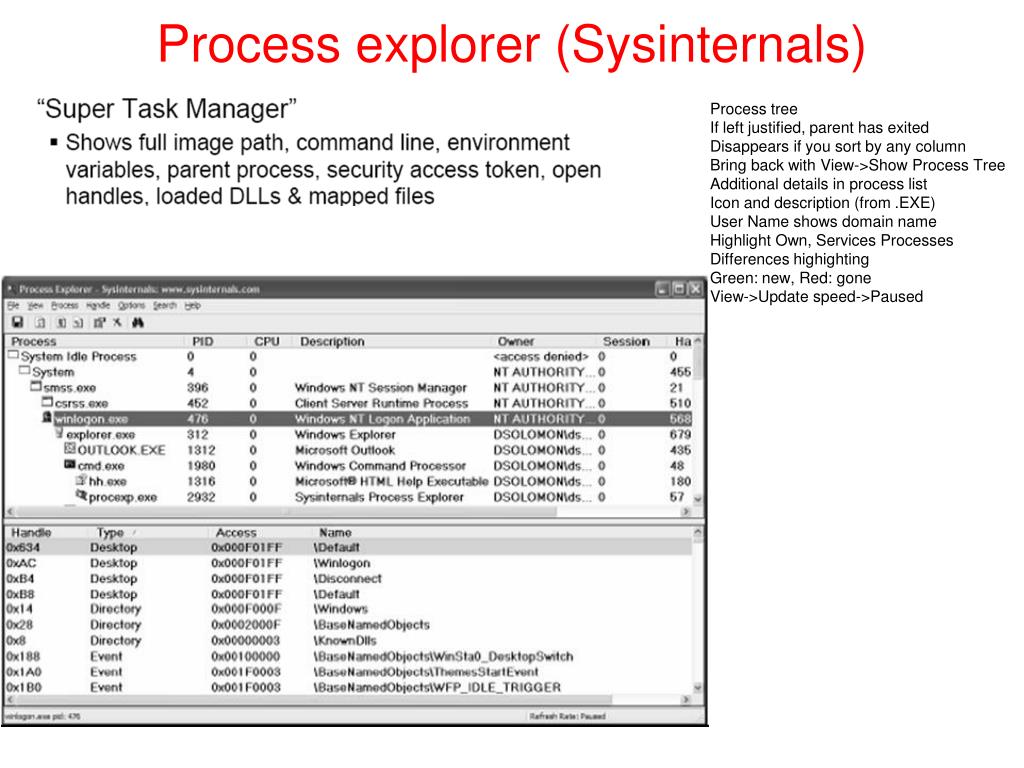Select handle 0x634 Desktop row
1024x768 pixels.
[349, 547]
